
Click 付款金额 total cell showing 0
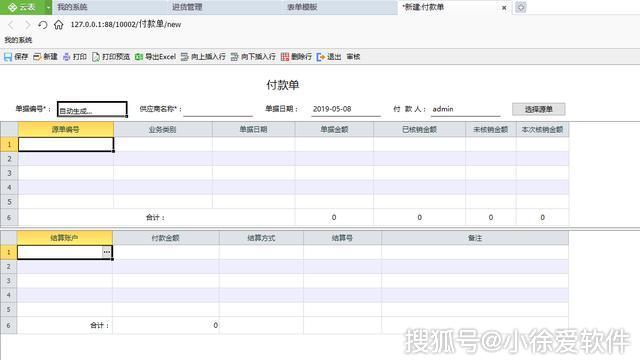coord(166,325)
